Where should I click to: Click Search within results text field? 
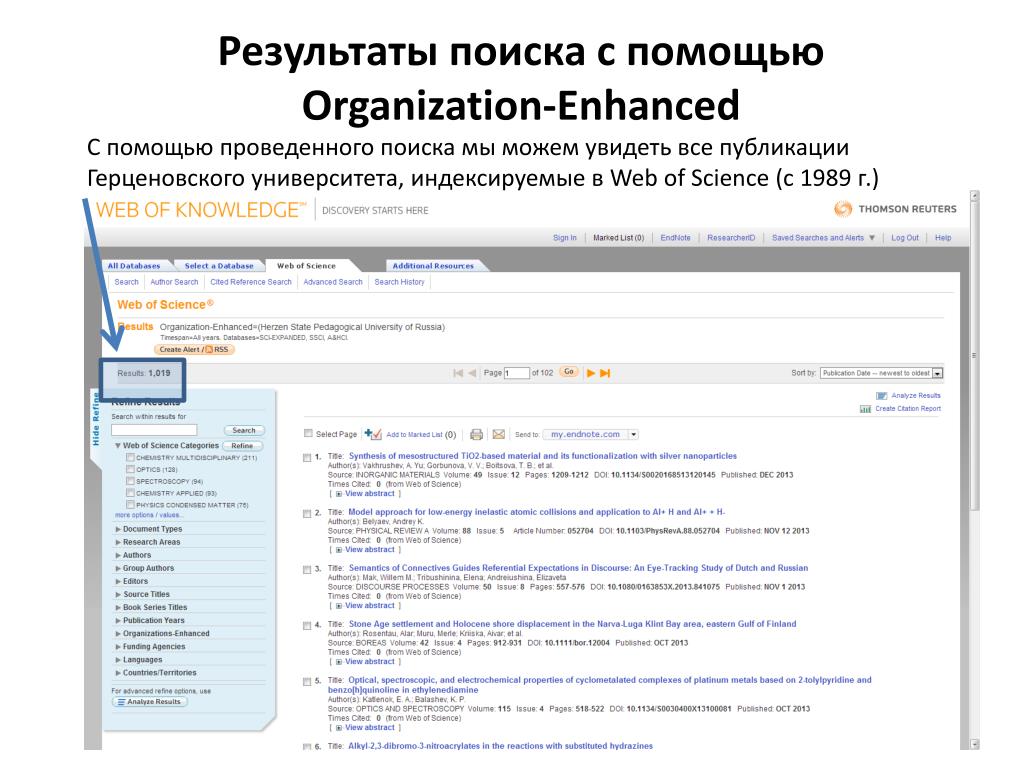[153, 430]
